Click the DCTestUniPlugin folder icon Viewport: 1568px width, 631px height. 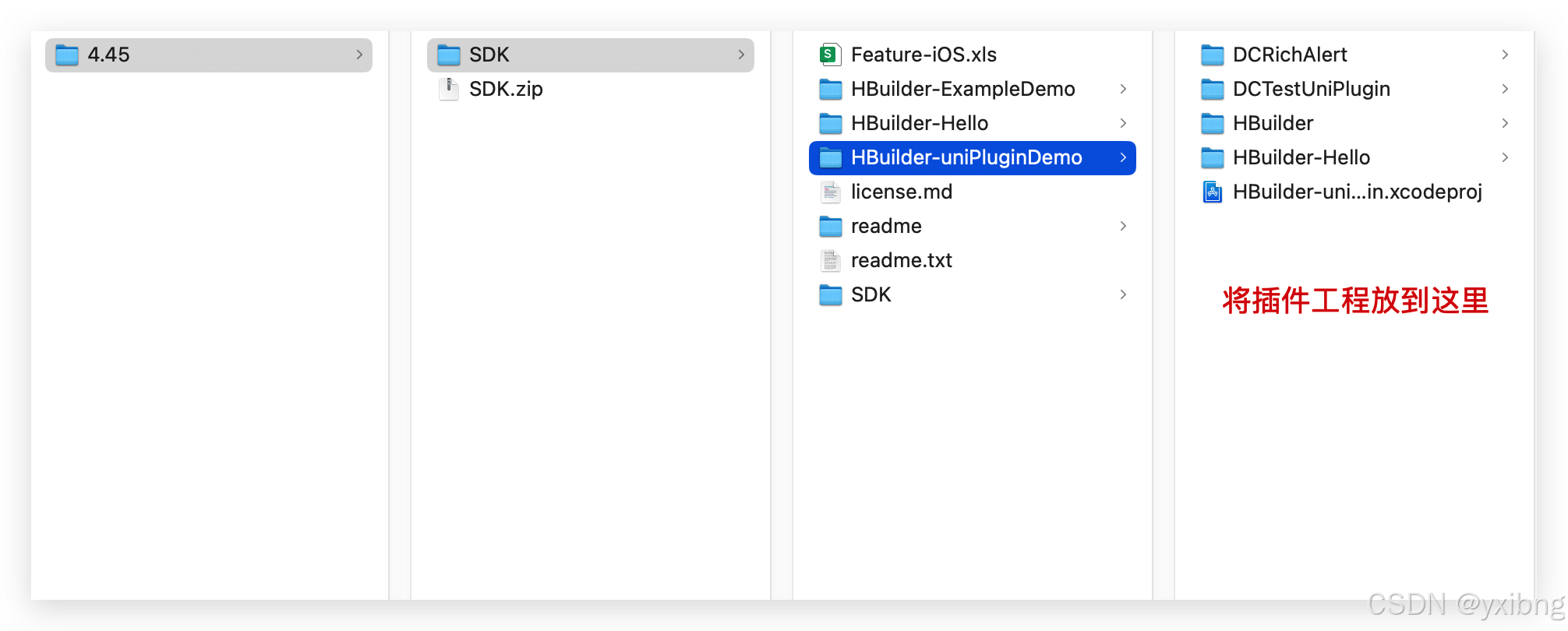pyautogui.click(x=1213, y=90)
